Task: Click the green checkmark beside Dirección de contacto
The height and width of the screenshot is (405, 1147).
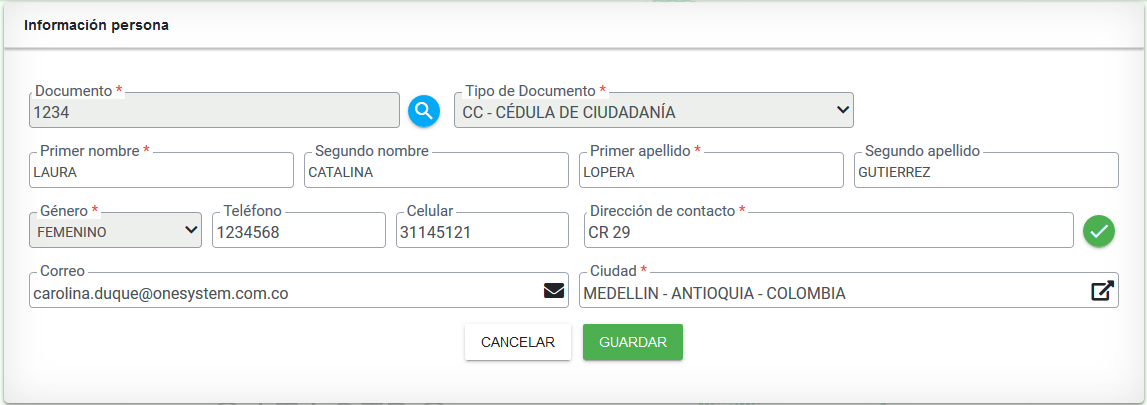Action: coord(1099,232)
